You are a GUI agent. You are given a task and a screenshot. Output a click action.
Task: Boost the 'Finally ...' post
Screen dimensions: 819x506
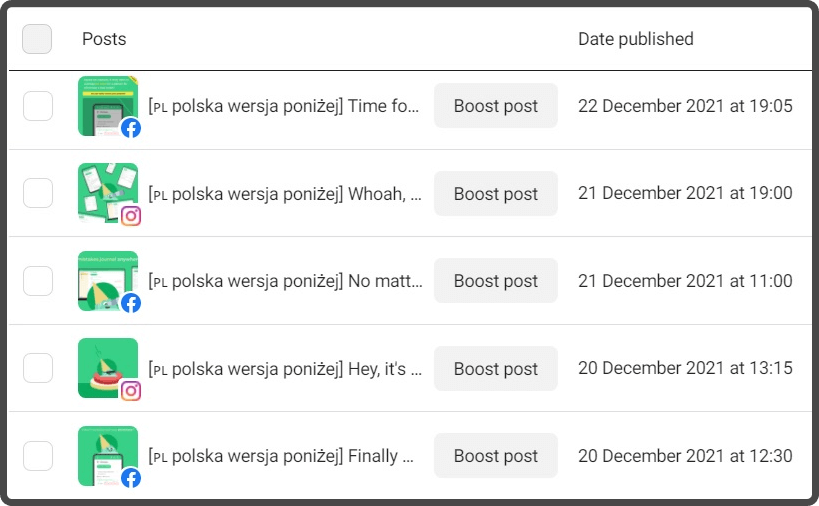point(496,456)
